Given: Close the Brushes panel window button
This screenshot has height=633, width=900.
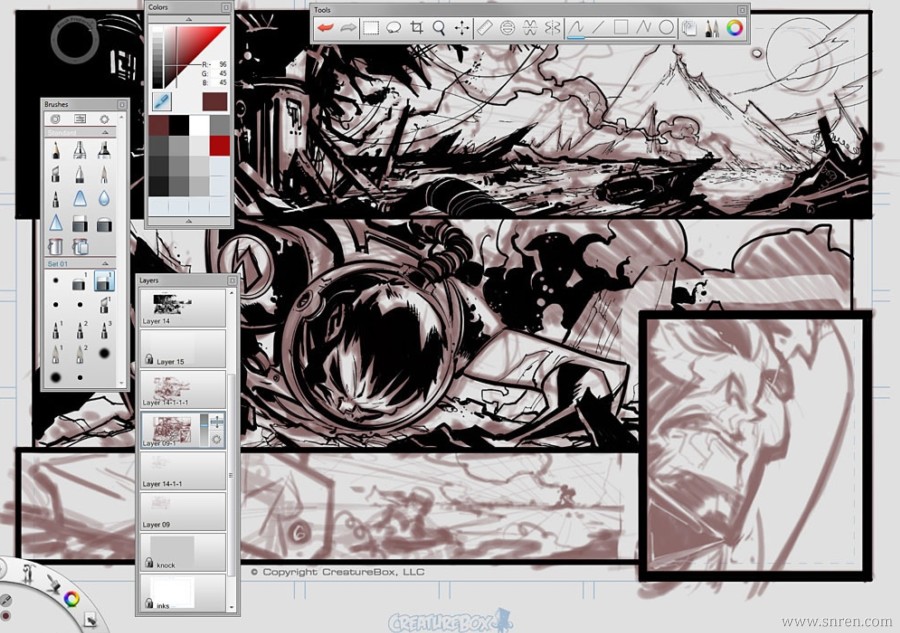Looking at the screenshot, I should point(122,104).
